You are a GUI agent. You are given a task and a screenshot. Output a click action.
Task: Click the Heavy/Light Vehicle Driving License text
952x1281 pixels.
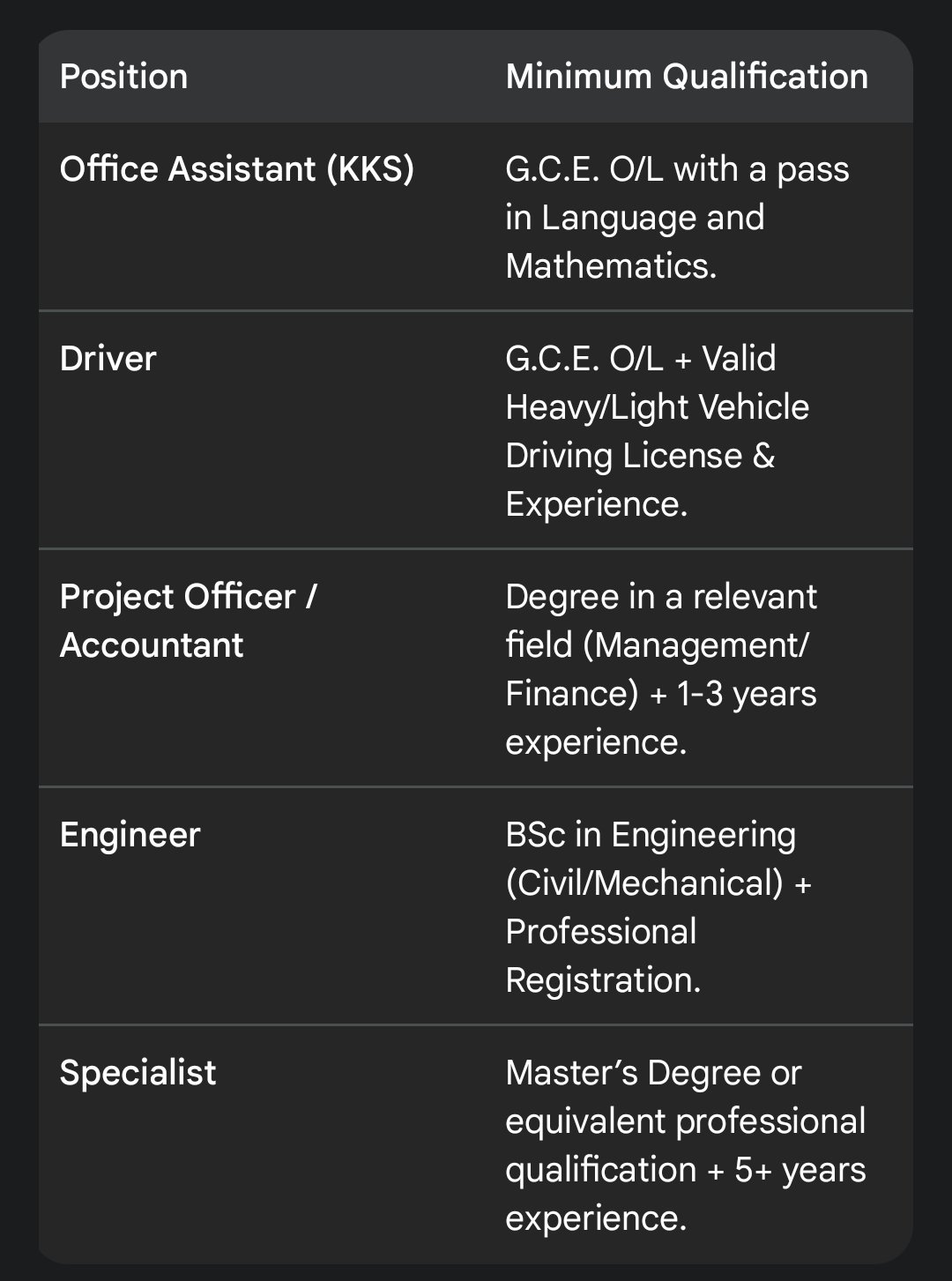click(657, 407)
